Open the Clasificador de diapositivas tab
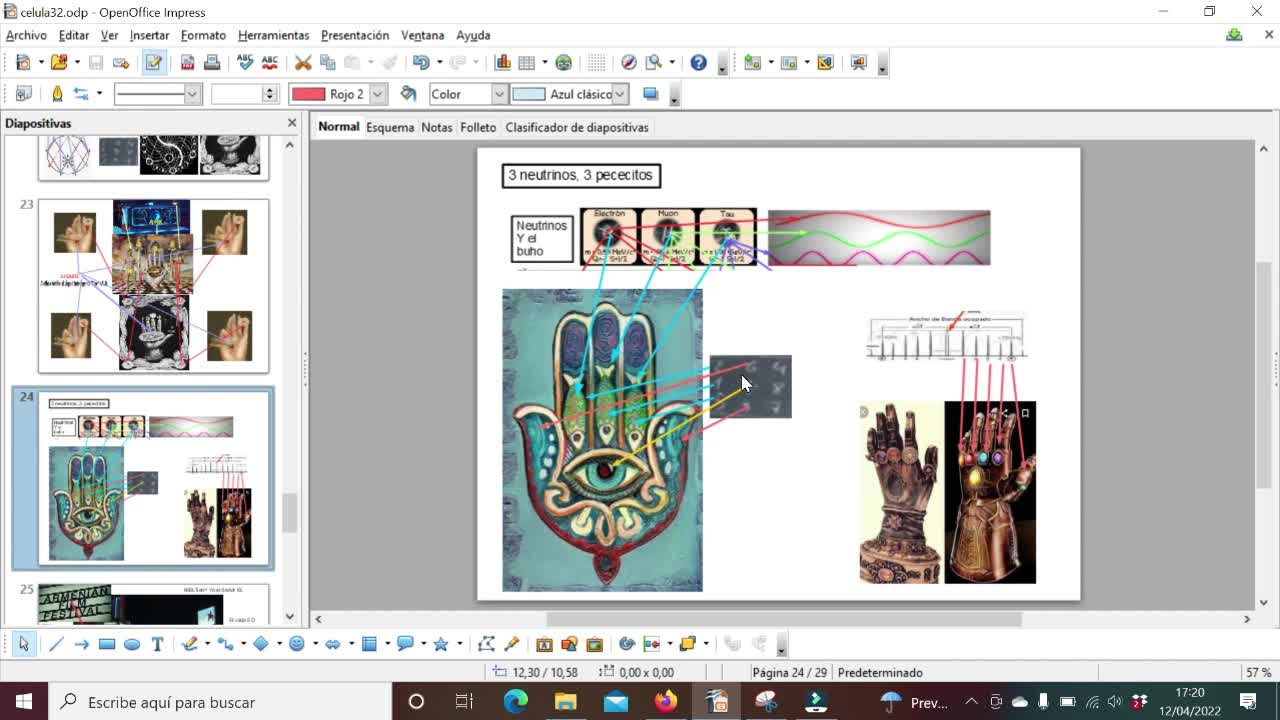The width and height of the screenshot is (1280, 720). (577, 127)
